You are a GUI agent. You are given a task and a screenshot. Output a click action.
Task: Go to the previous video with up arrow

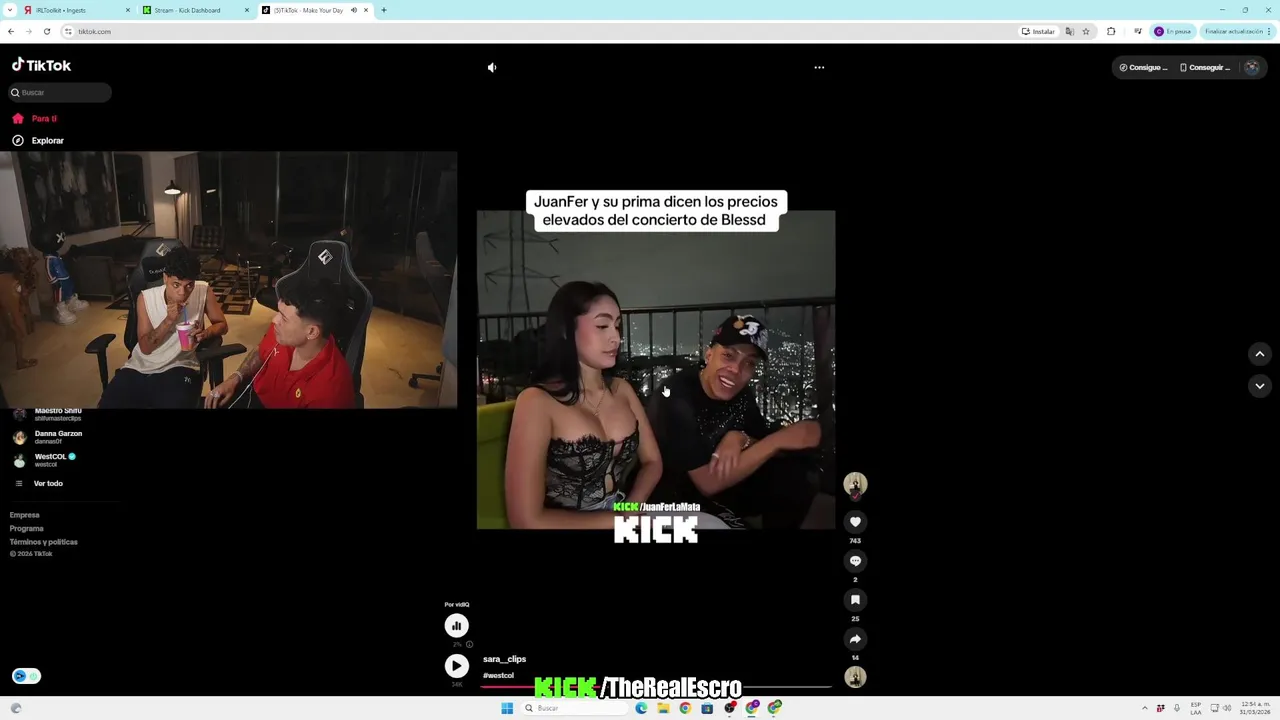[x=1260, y=354]
